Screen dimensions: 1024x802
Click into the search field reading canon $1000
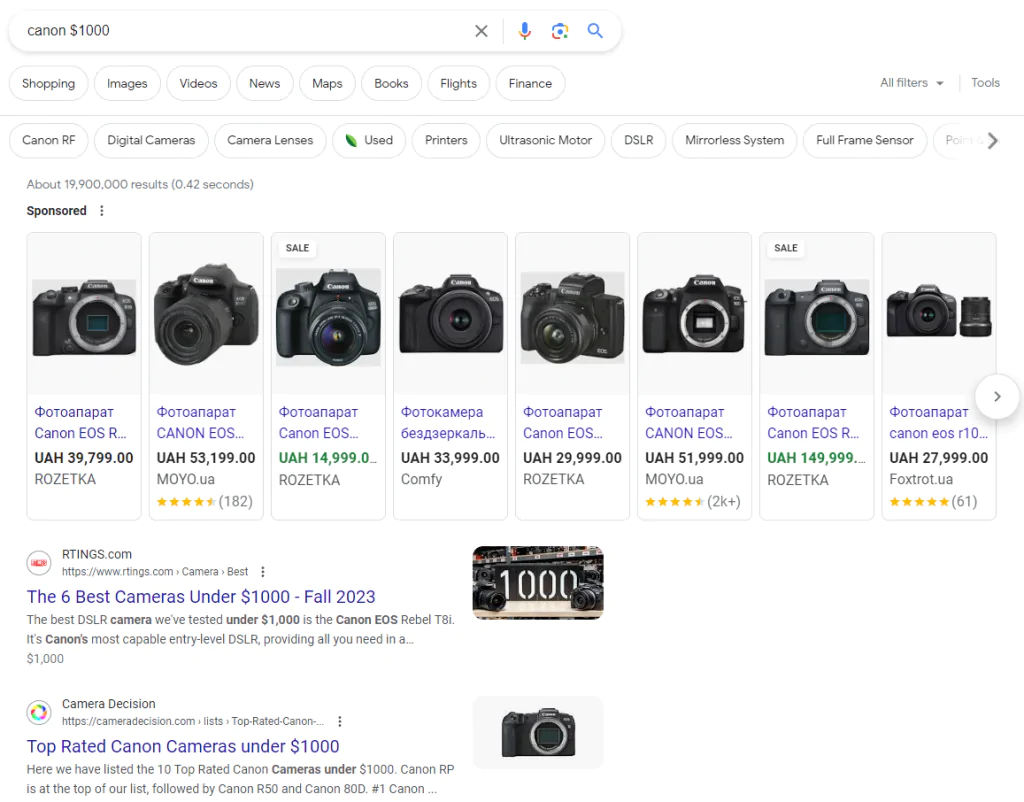tap(242, 31)
